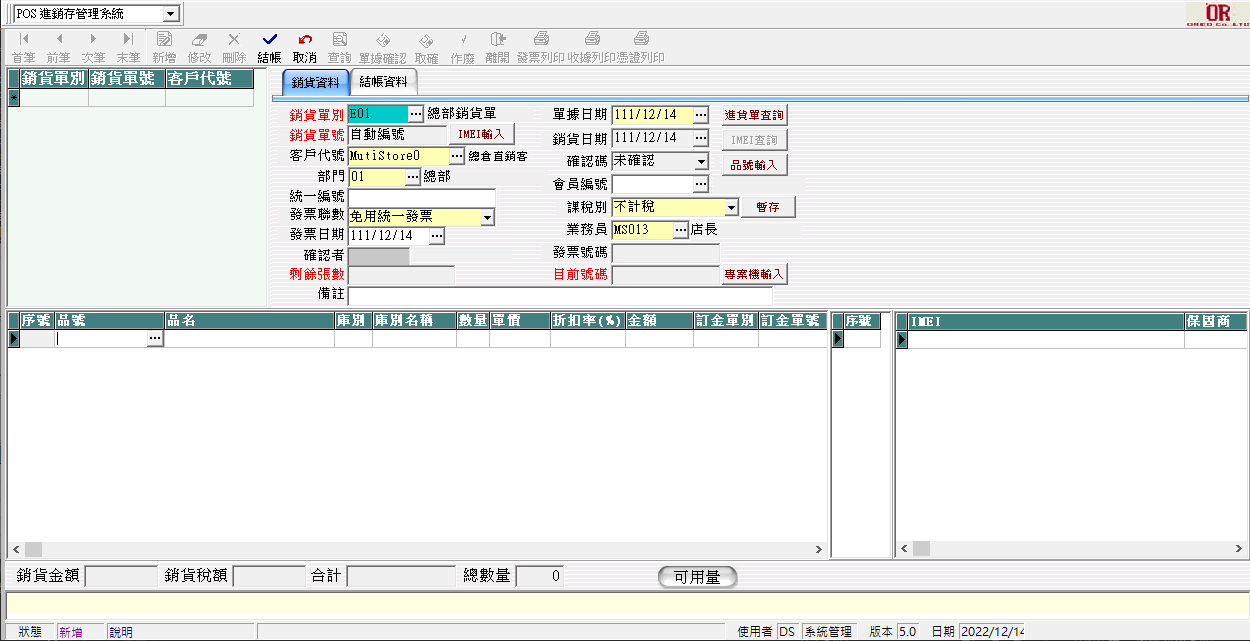
Task: Expand the 發票聯數 invoice type dropdown
Action: click(487, 217)
